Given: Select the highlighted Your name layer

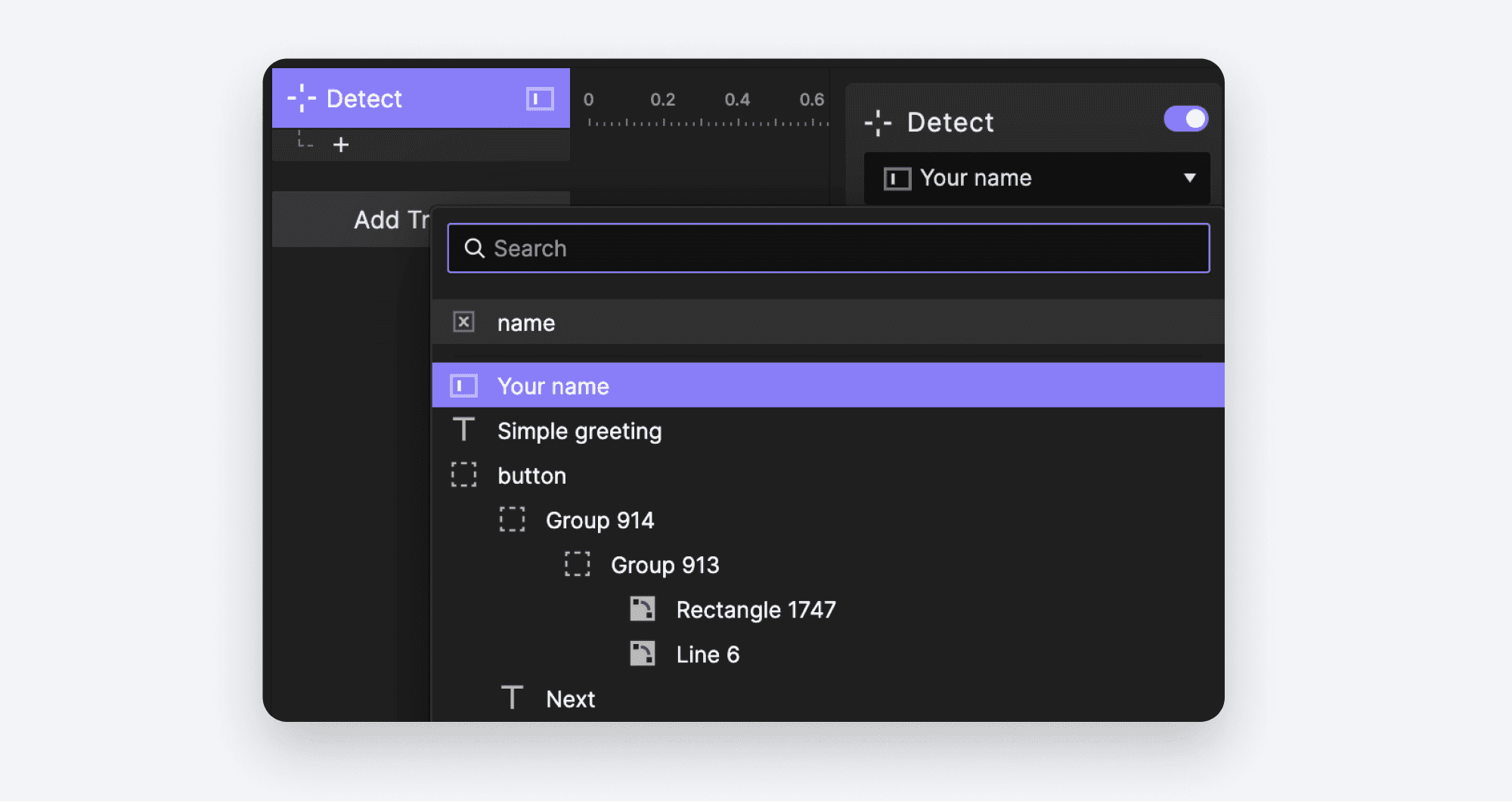Looking at the screenshot, I should [x=828, y=386].
